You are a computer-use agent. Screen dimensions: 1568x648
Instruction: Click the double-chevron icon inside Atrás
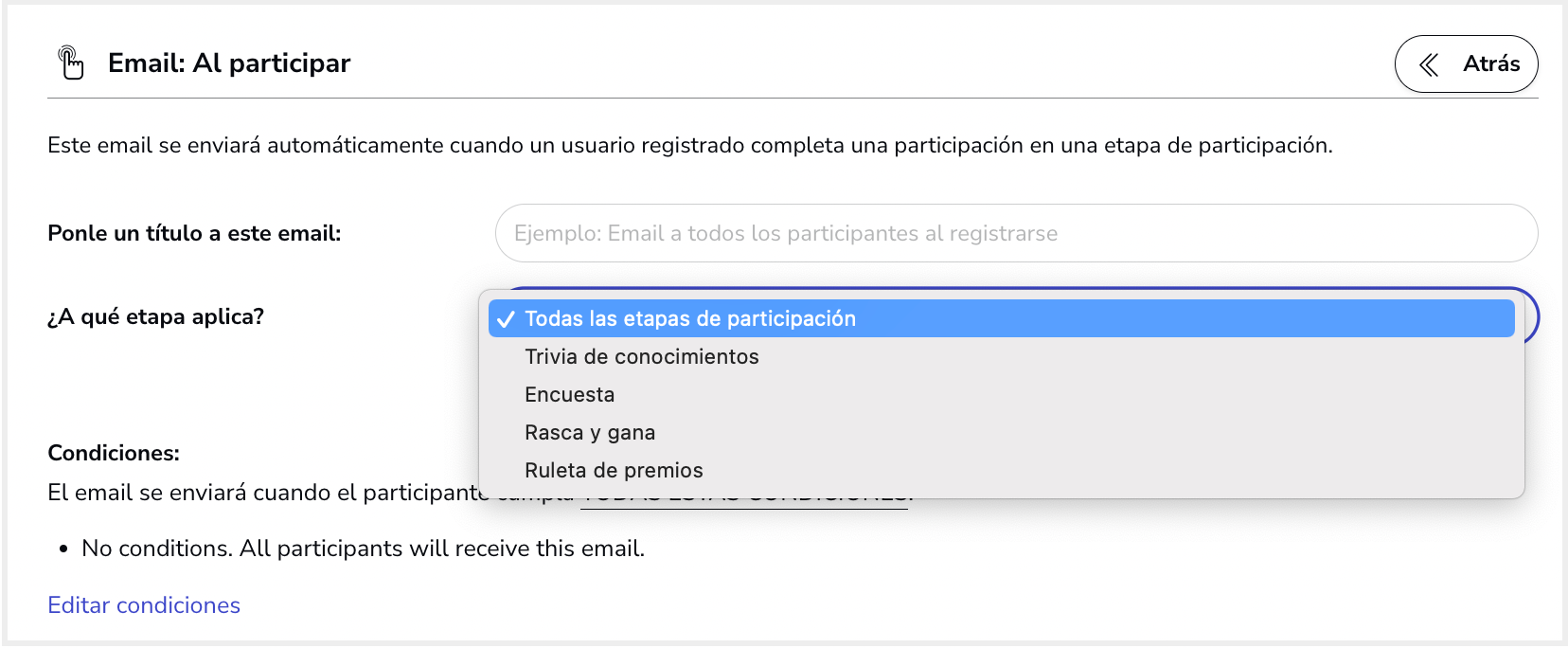click(1429, 64)
